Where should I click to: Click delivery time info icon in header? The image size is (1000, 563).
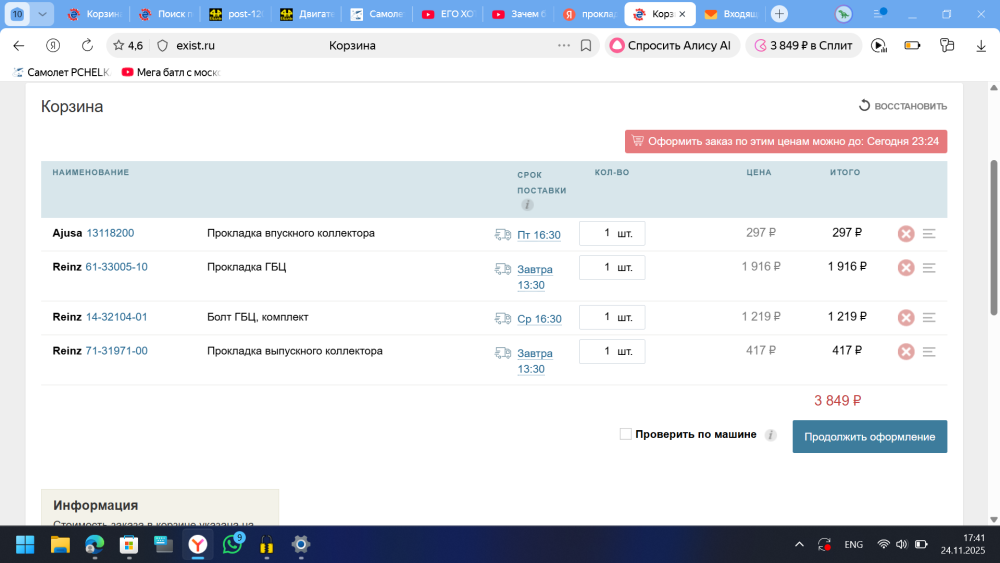click(527, 205)
